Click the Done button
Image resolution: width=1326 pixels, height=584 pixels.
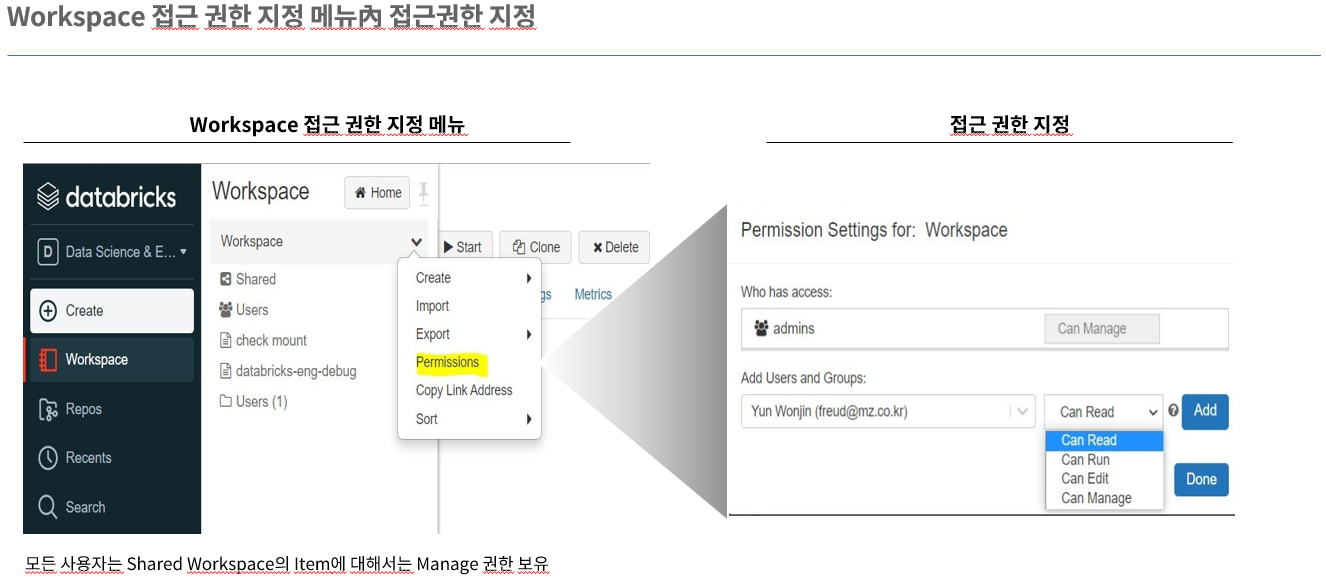tap(1201, 479)
